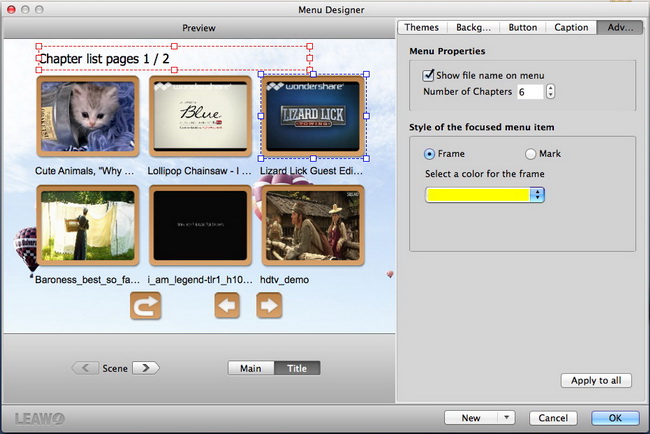Select the Blue Lollipop Chainsaw thumbnail
The height and width of the screenshot is (434, 650).
click(201, 116)
